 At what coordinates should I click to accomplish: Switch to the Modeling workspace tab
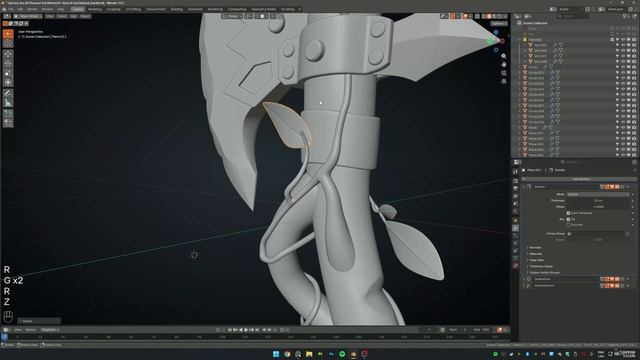95,9
